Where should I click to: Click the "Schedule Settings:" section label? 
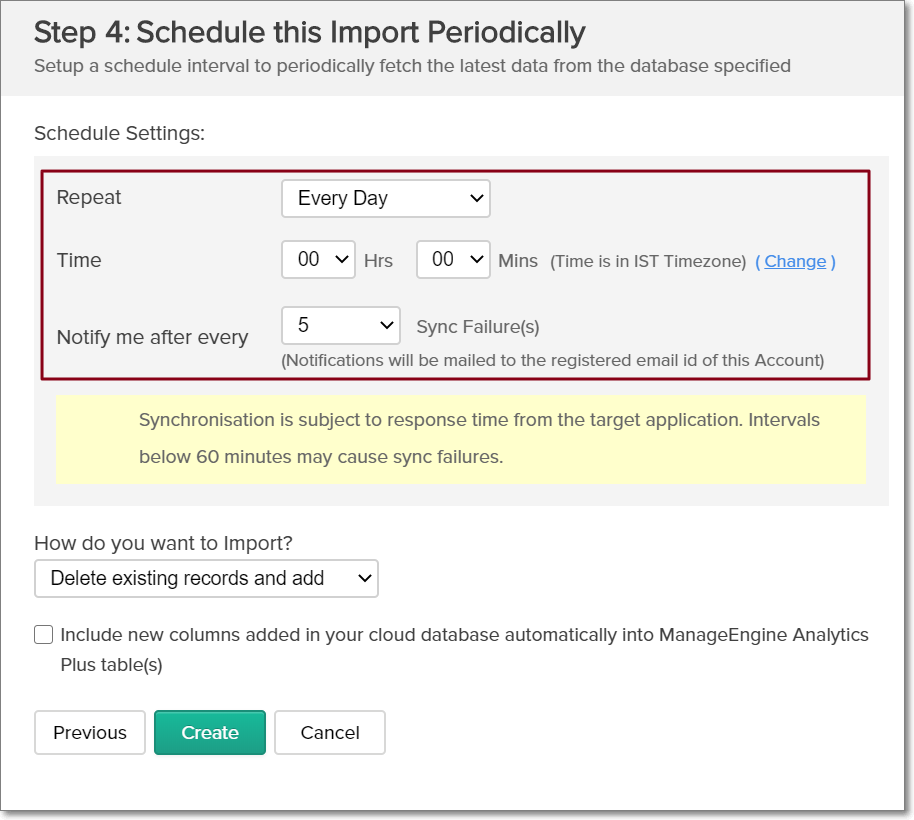tap(119, 133)
